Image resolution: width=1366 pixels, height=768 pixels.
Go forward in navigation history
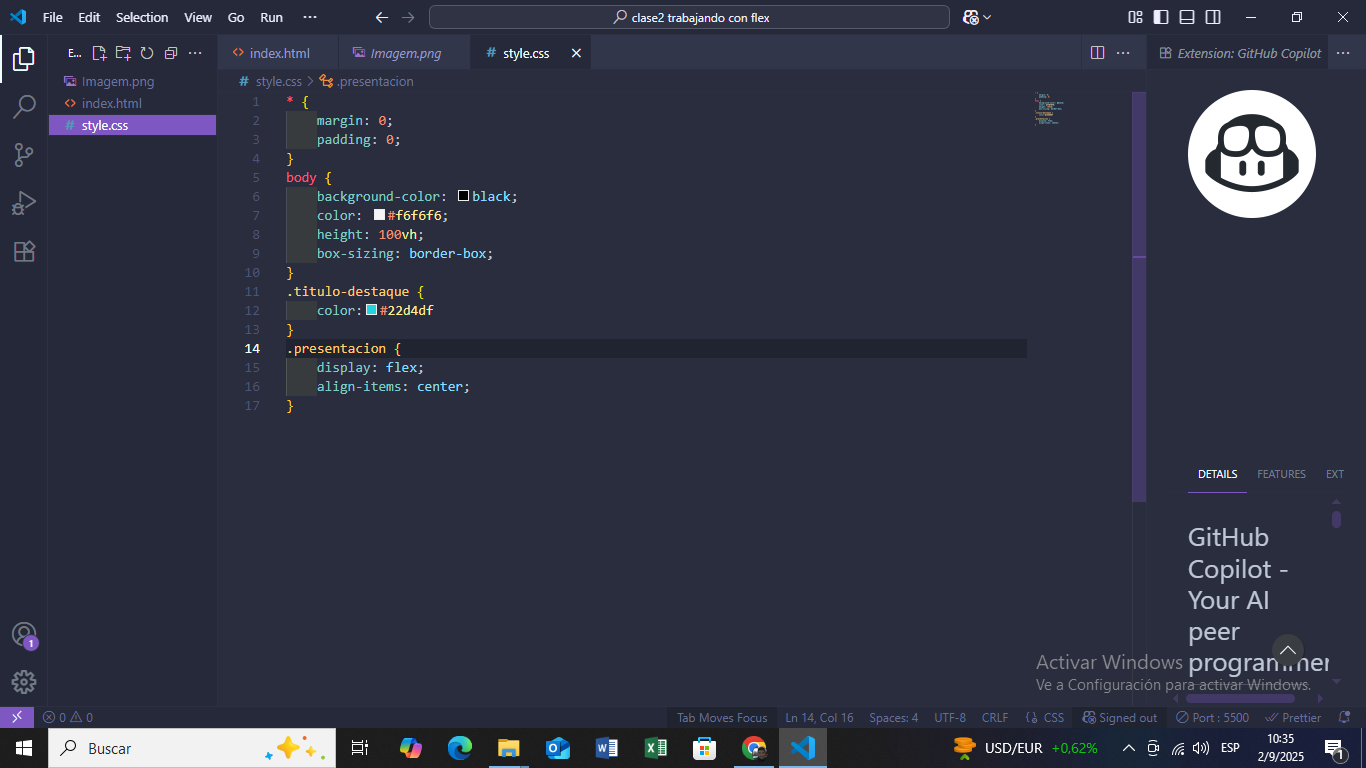(407, 17)
